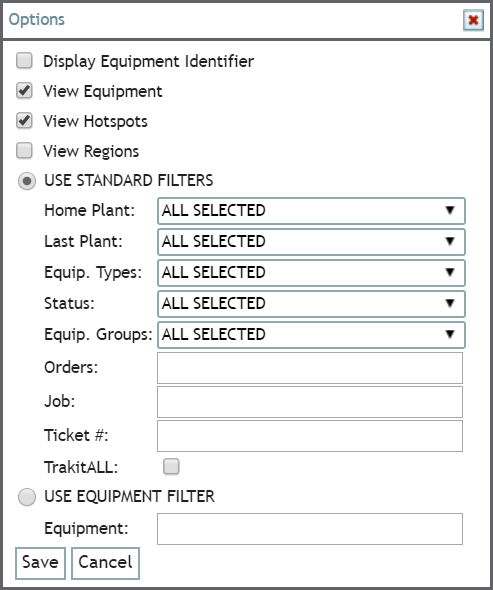Click the Orders text field
The height and width of the screenshot is (590, 493).
310,368
